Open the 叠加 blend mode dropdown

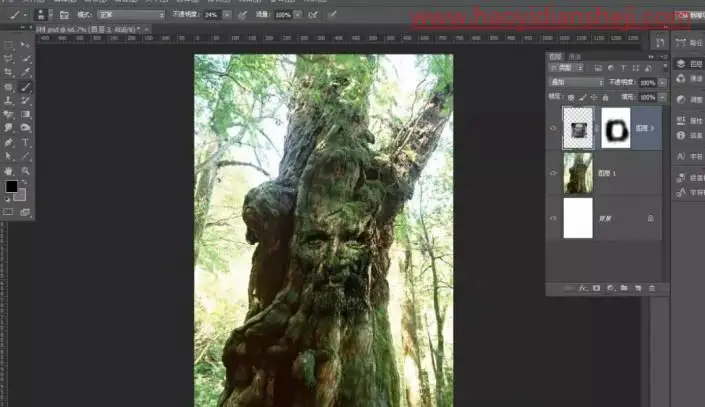577,82
